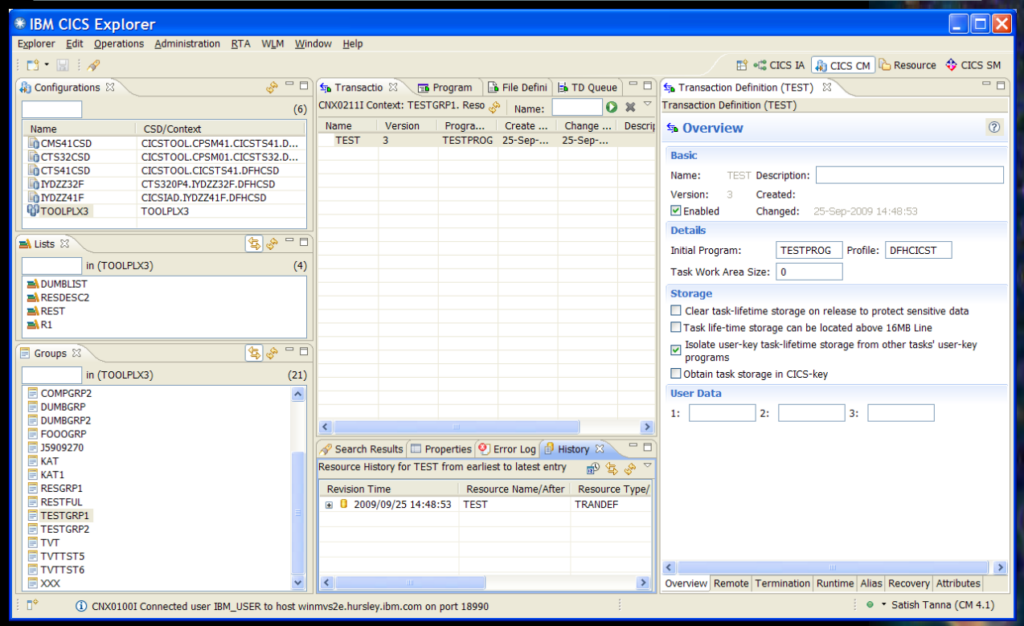
Task: Select the DUMBLIST list
Action: [63, 284]
